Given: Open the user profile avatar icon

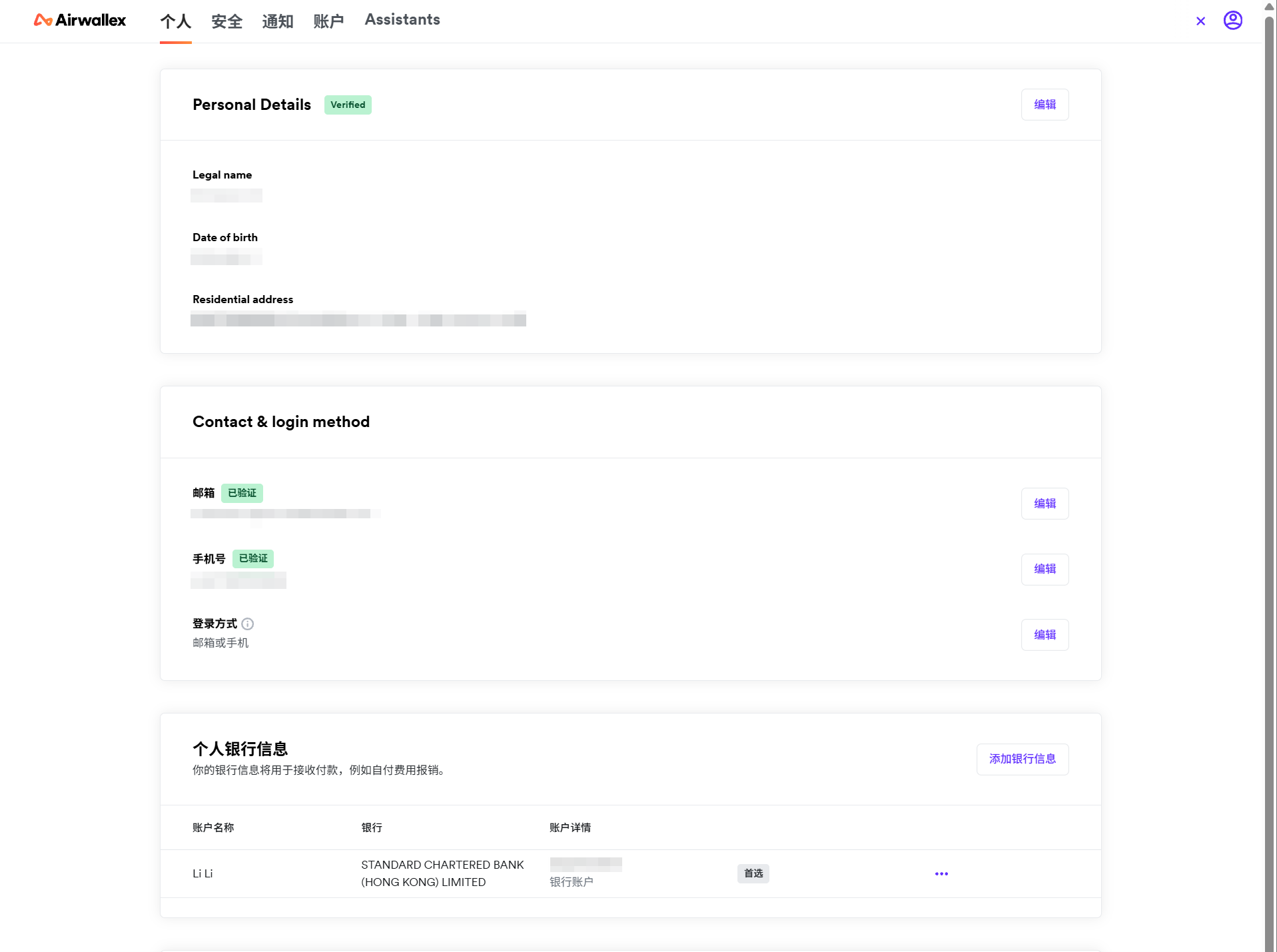Looking at the screenshot, I should [1232, 21].
